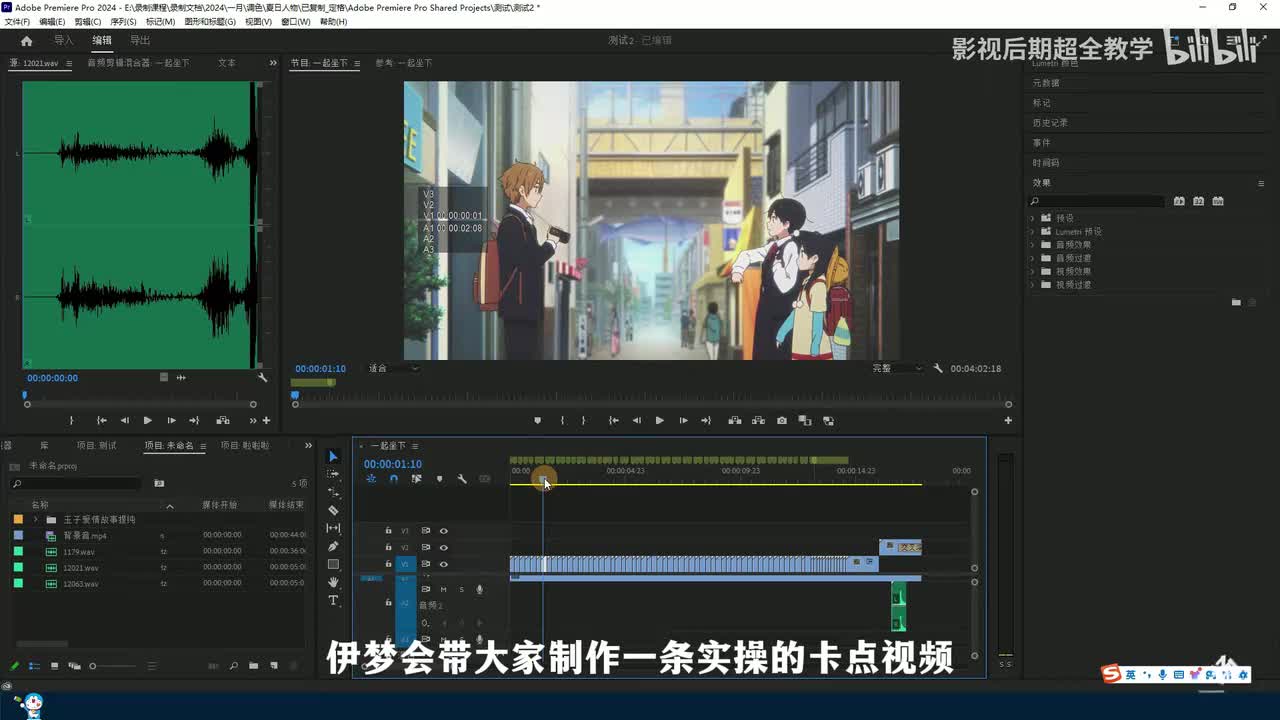
Task: Select the Selection tool in the timeline toolbar
Action: (333, 456)
